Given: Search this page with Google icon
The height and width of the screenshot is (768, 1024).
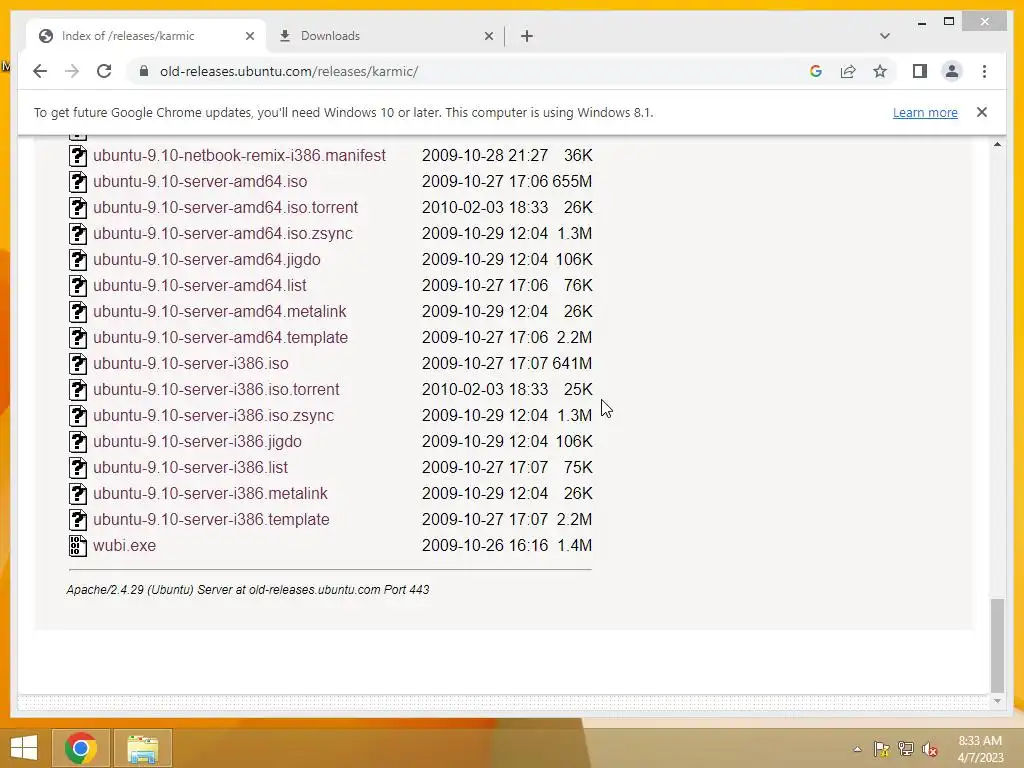Looking at the screenshot, I should click(x=816, y=71).
